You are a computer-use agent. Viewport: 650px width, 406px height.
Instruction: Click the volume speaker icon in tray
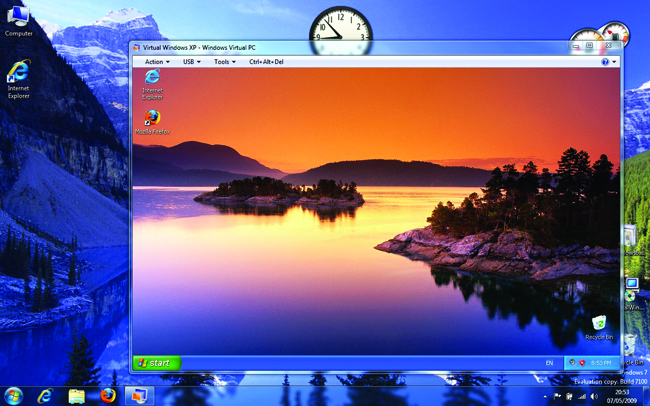click(x=594, y=396)
